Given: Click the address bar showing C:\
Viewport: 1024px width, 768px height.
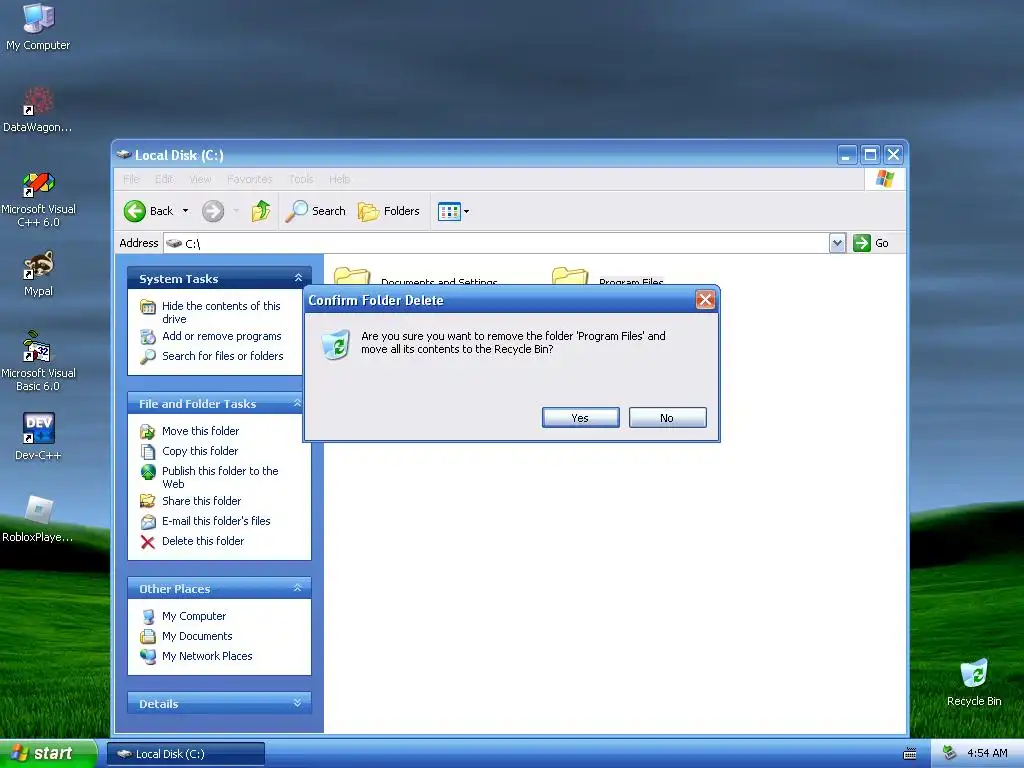Looking at the screenshot, I should [496, 243].
